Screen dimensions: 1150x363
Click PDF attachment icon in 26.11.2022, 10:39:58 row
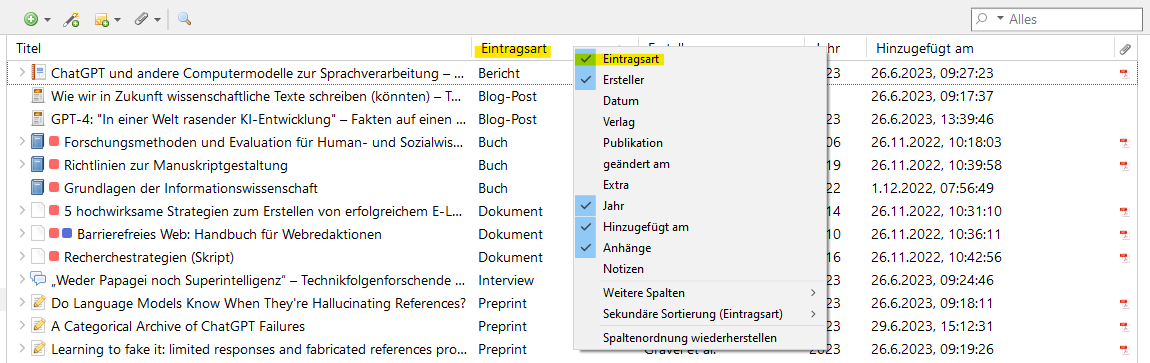click(x=1124, y=166)
